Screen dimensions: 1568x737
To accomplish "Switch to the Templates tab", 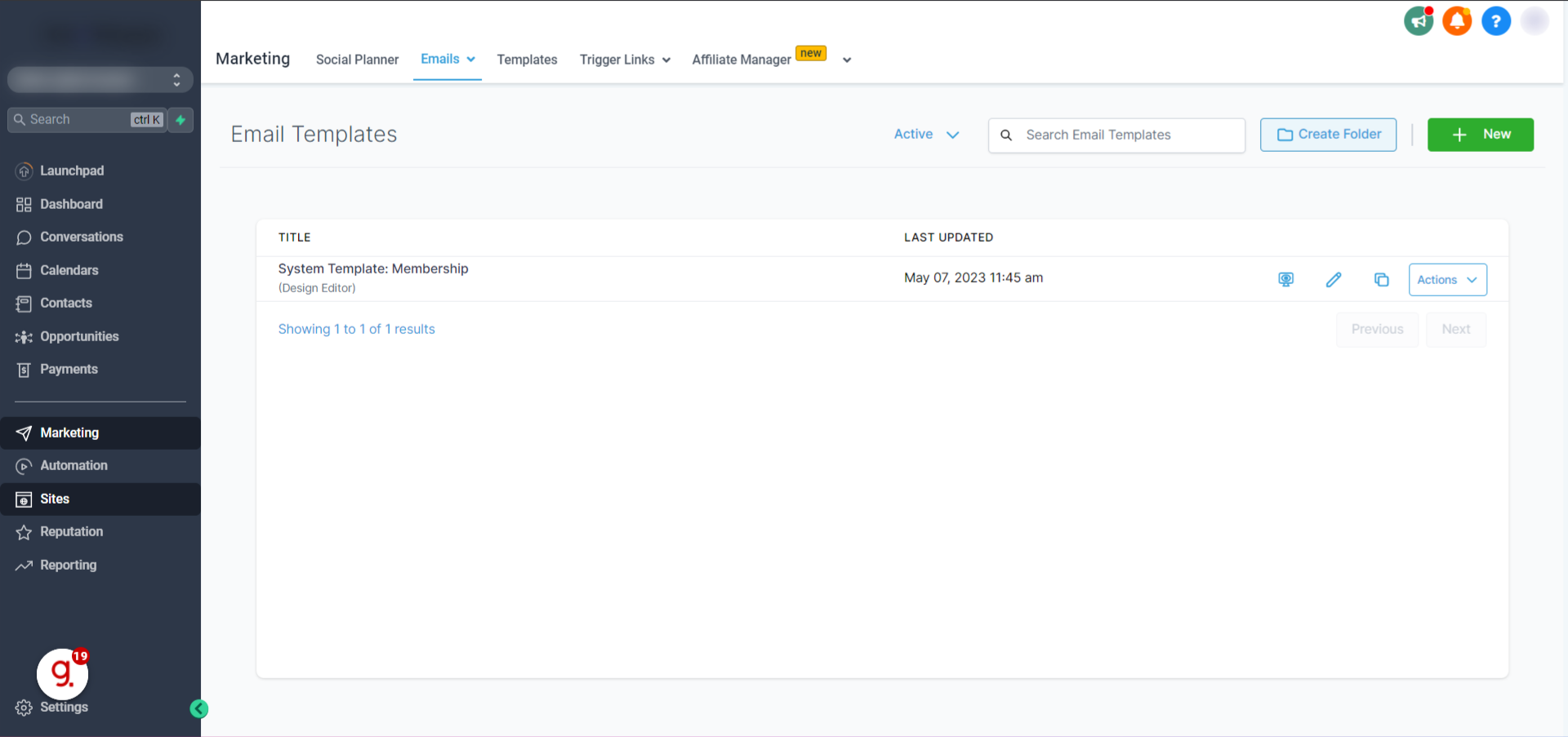I will (x=527, y=60).
